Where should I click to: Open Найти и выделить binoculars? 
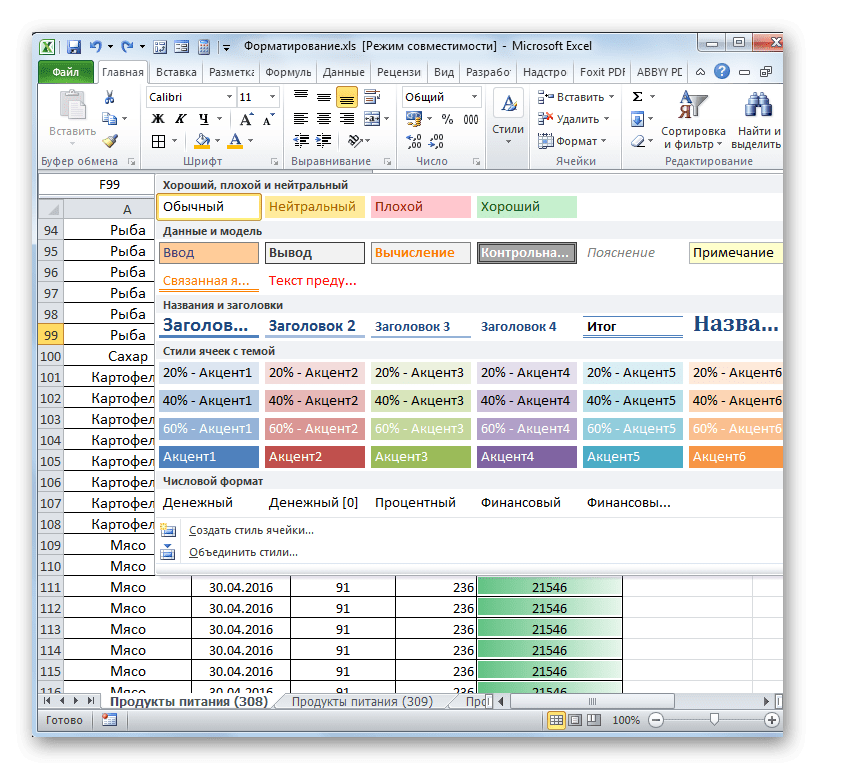click(756, 119)
